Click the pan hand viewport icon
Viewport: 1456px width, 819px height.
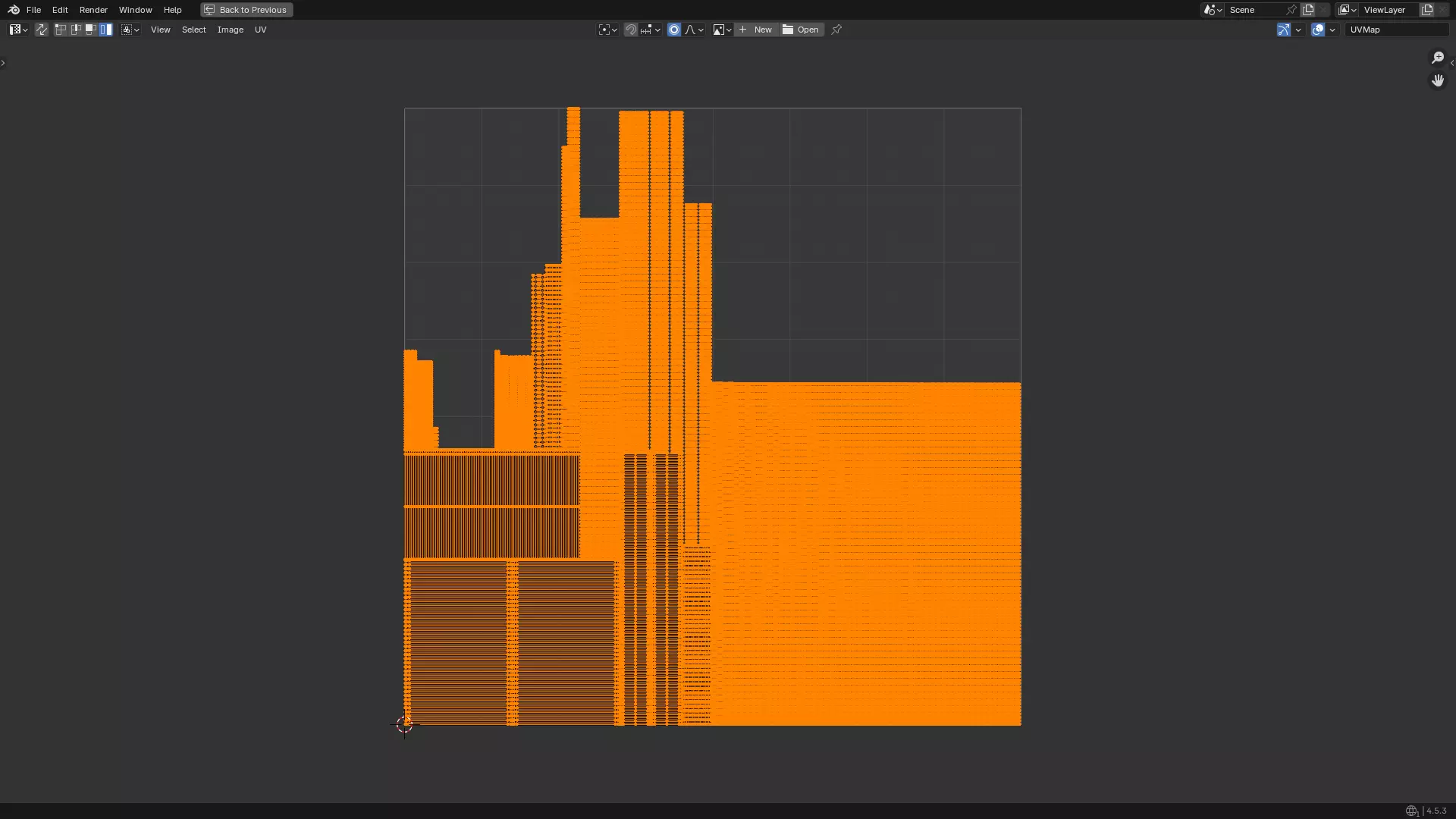point(1437,80)
